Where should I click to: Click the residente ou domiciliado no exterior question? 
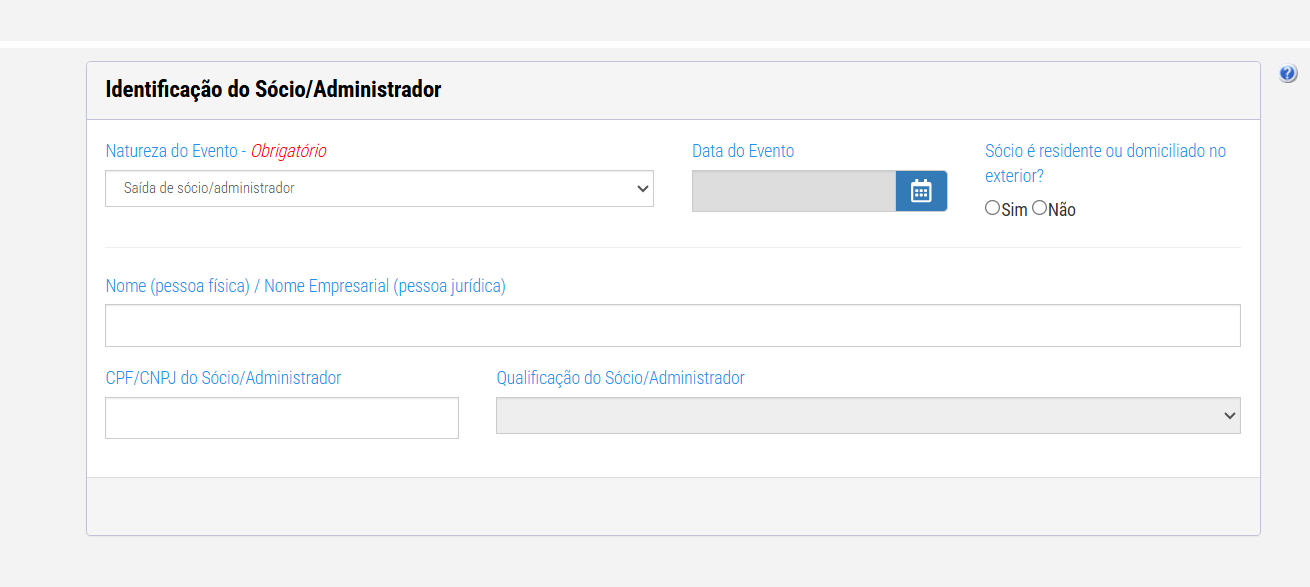click(x=1105, y=163)
